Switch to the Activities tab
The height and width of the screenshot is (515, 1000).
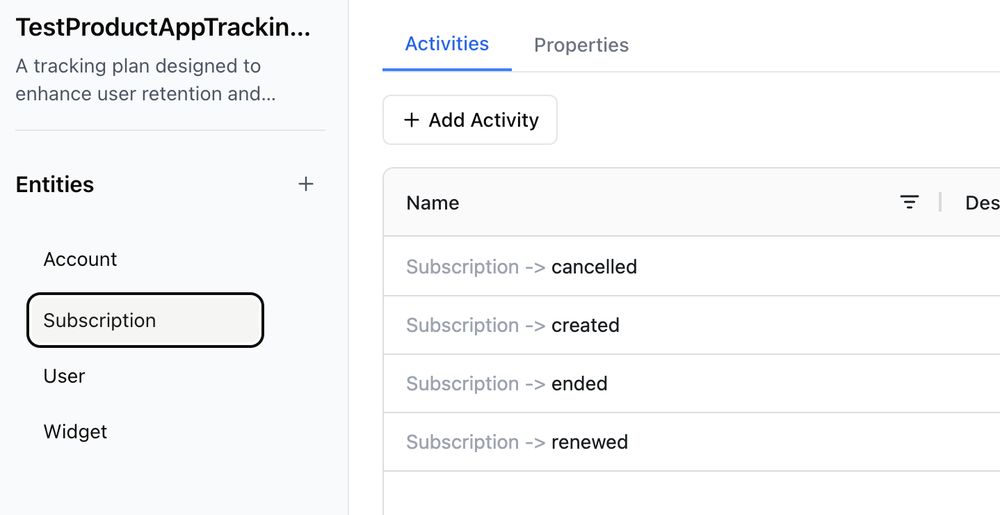pyautogui.click(x=446, y=44)
